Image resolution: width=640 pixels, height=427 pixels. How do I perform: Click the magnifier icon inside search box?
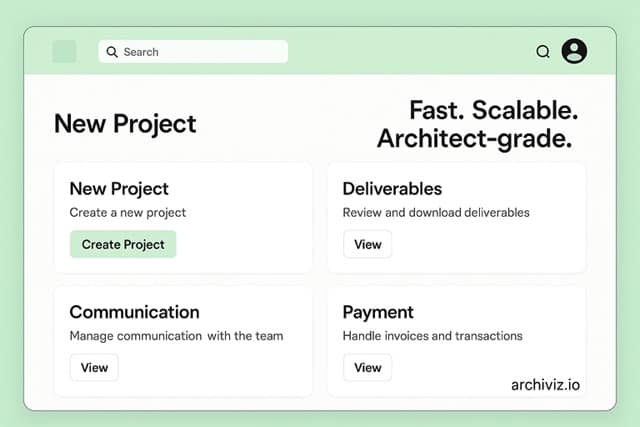(x=112, y=52)
